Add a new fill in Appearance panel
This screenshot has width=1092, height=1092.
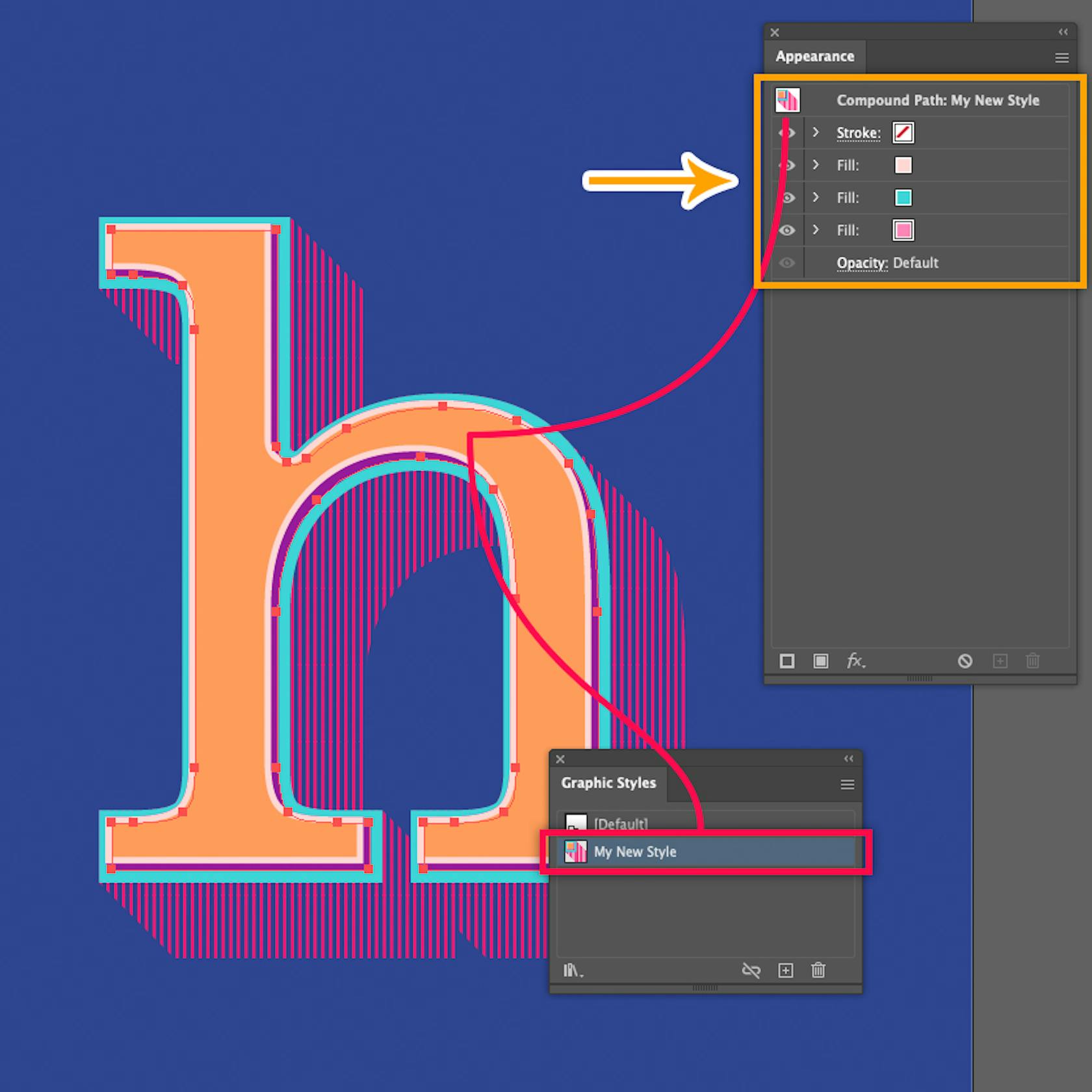pos(820,661)
